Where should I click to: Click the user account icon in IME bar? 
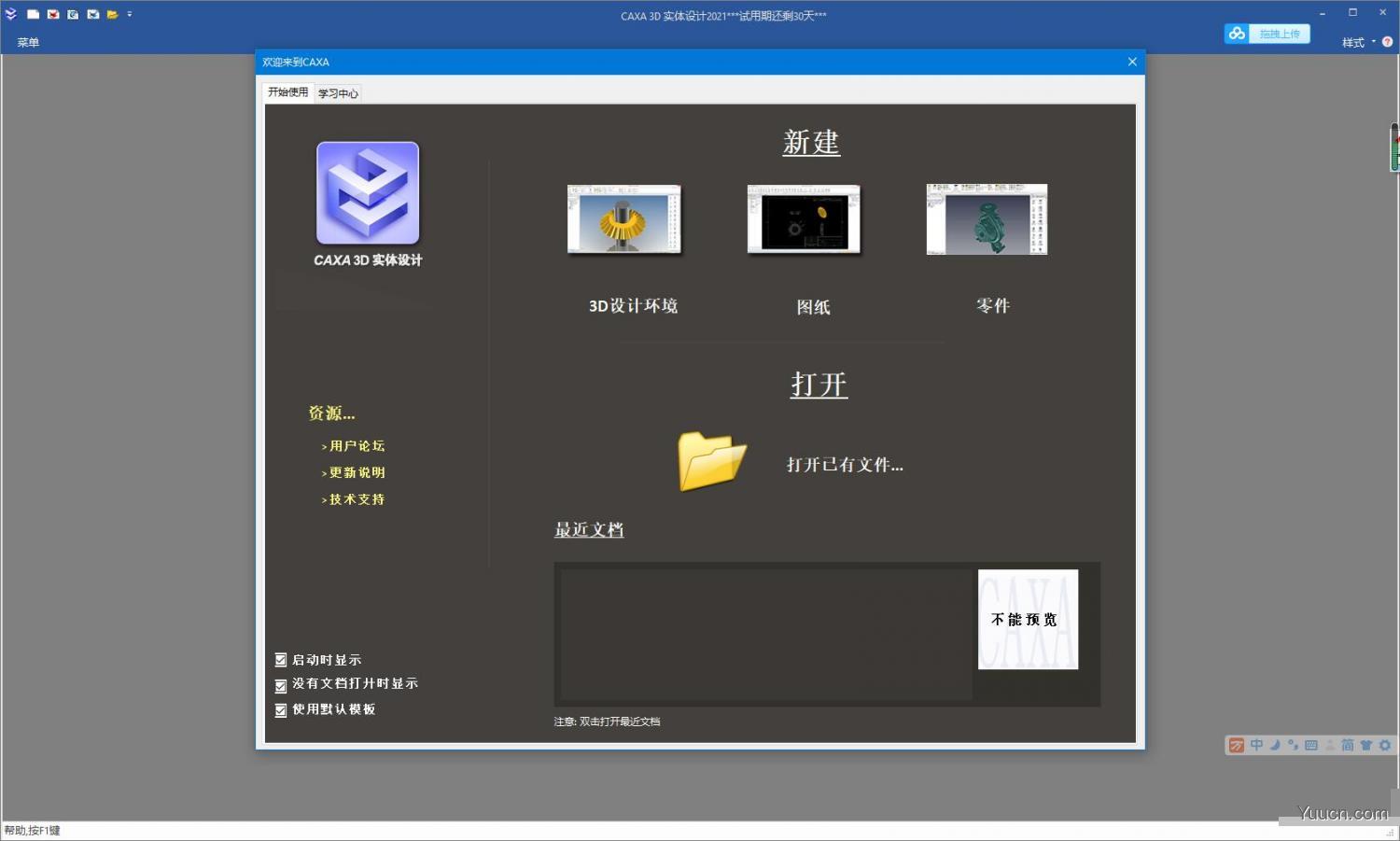click(1330, 745)
